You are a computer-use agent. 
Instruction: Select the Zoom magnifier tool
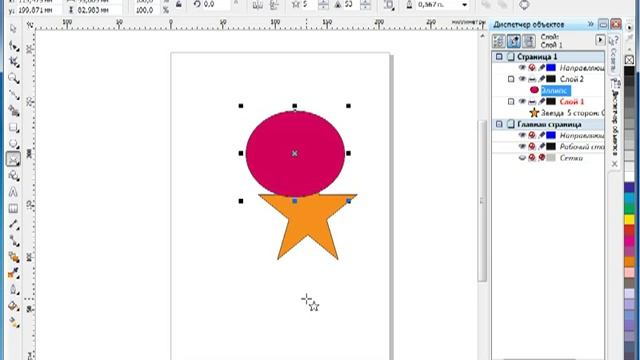[x=13, y=78]
